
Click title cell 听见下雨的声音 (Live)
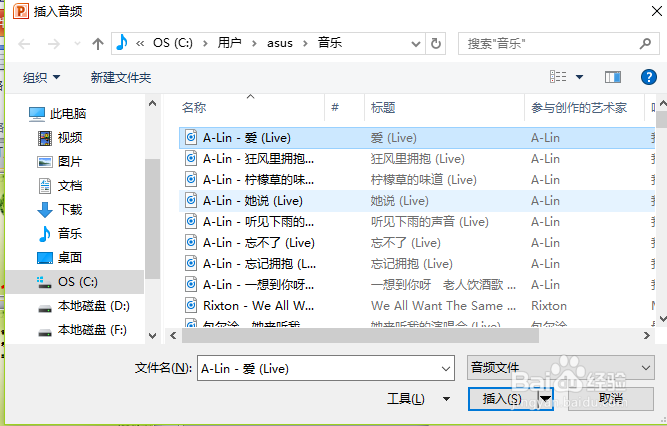tap(430, 222)
